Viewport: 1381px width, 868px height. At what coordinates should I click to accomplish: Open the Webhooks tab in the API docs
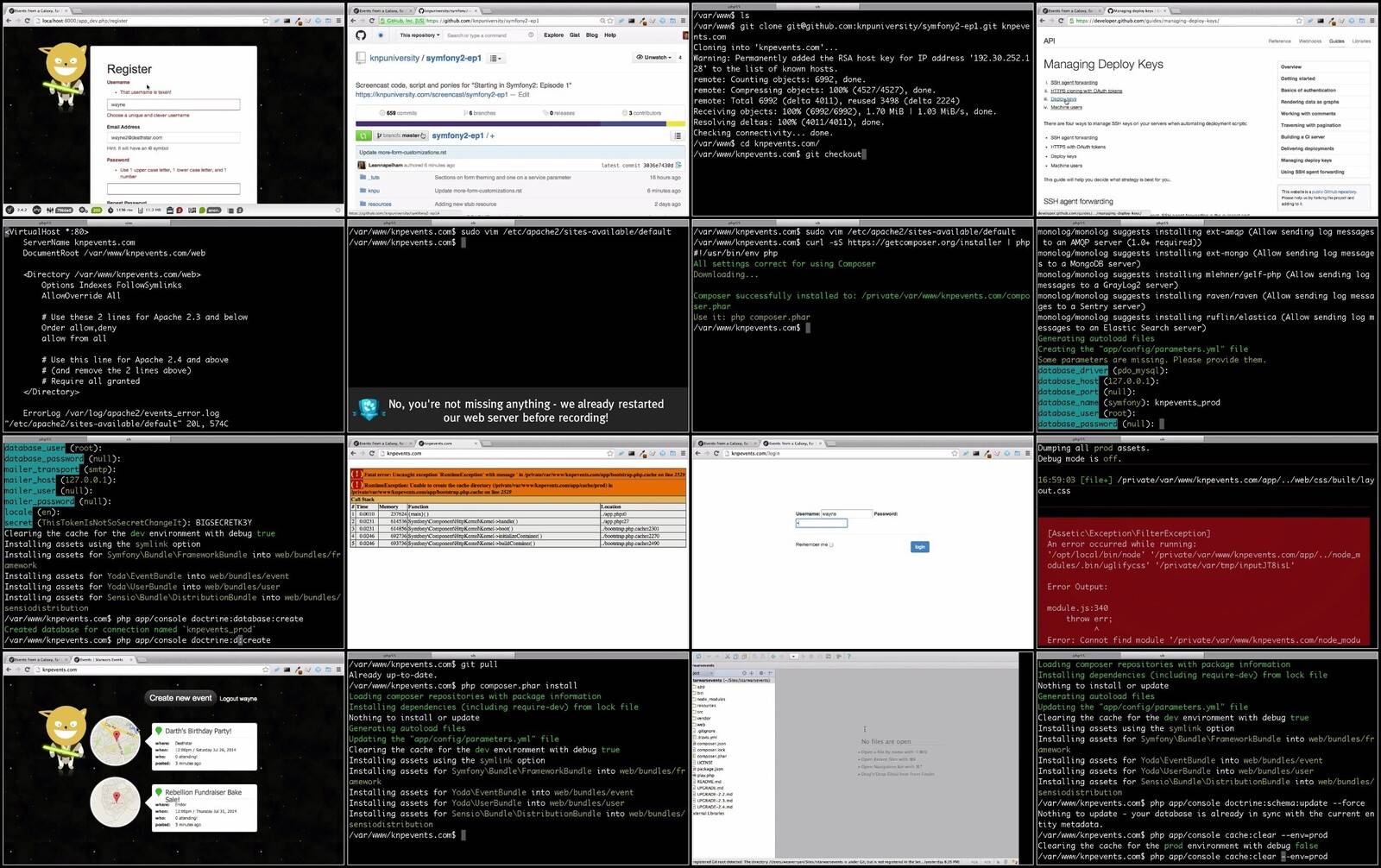point(1309,41)
